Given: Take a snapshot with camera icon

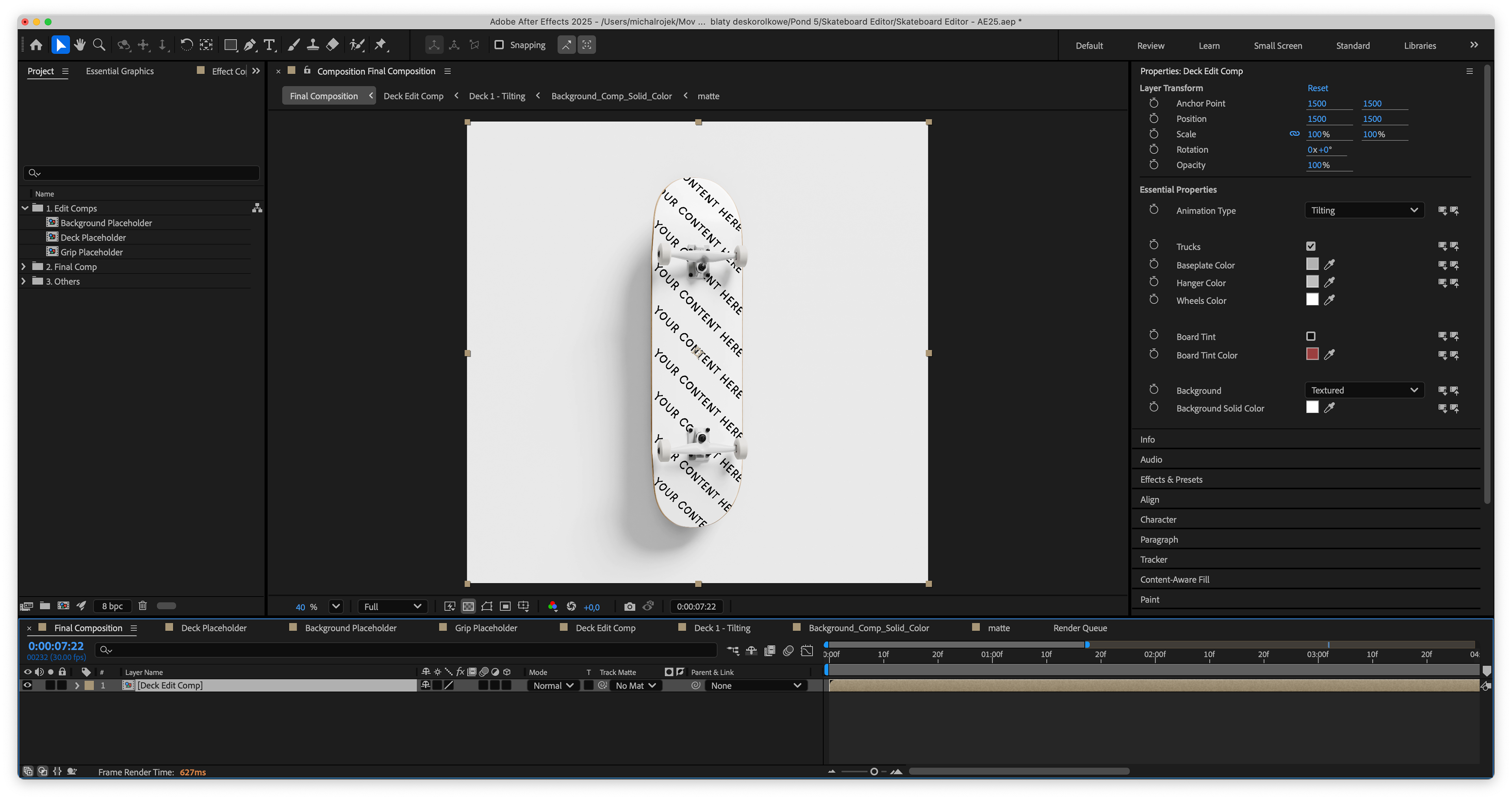Looking at the screenshot, I should [629, 606].
